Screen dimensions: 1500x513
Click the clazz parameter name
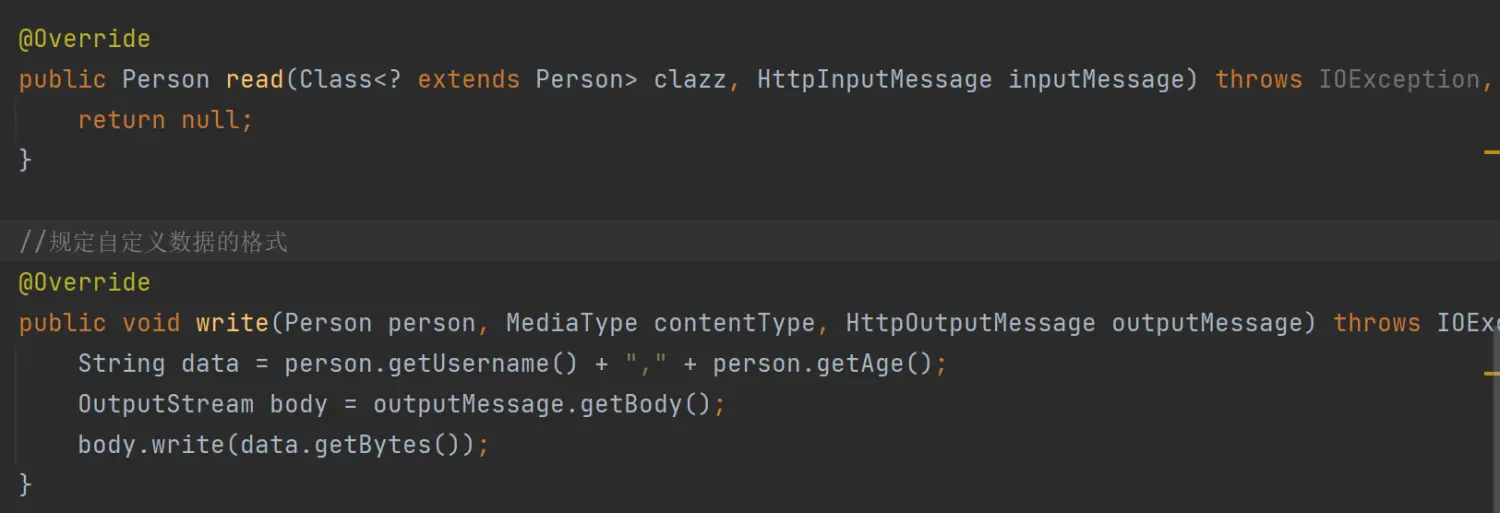point(690,80)
